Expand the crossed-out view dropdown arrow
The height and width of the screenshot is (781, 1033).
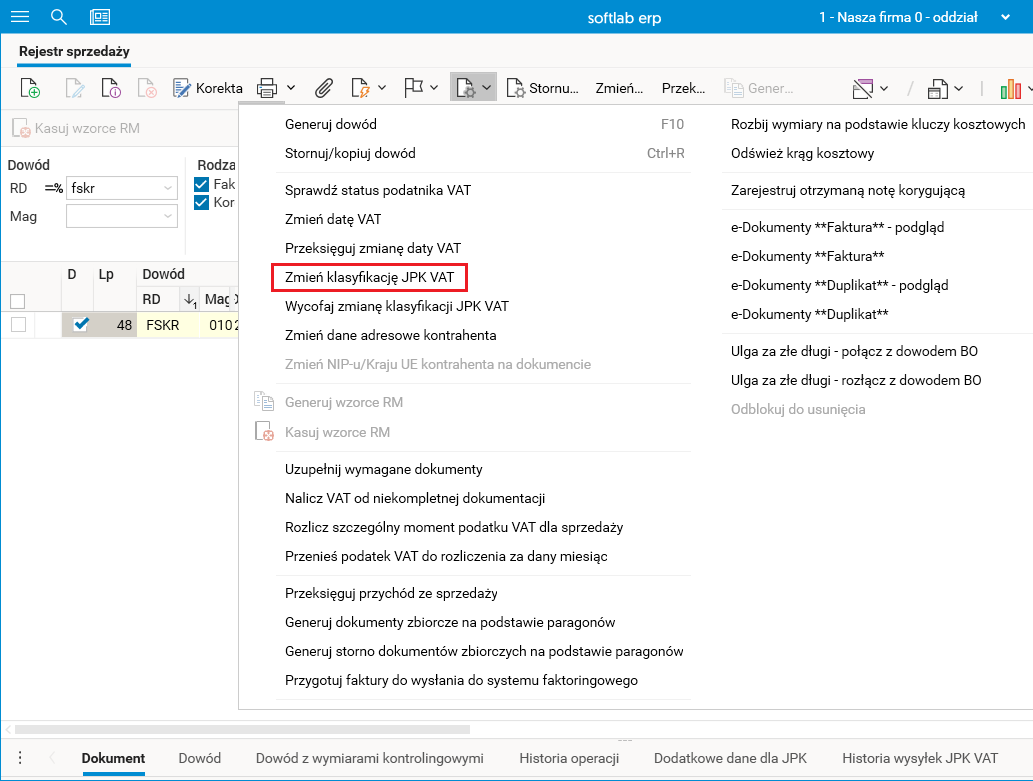(x=884, y=88)
